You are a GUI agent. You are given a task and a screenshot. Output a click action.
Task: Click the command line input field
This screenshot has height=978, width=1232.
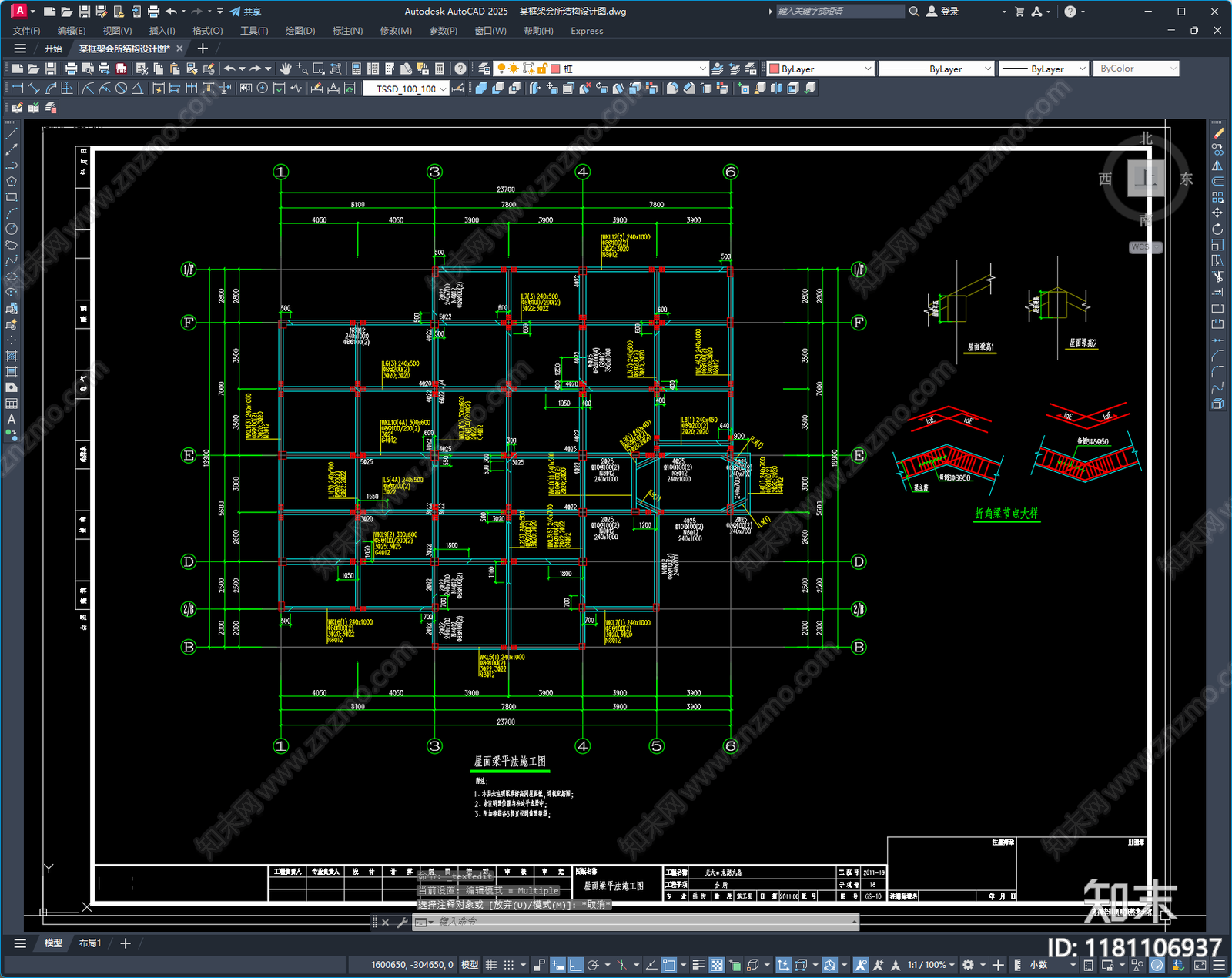click(635, 922)
